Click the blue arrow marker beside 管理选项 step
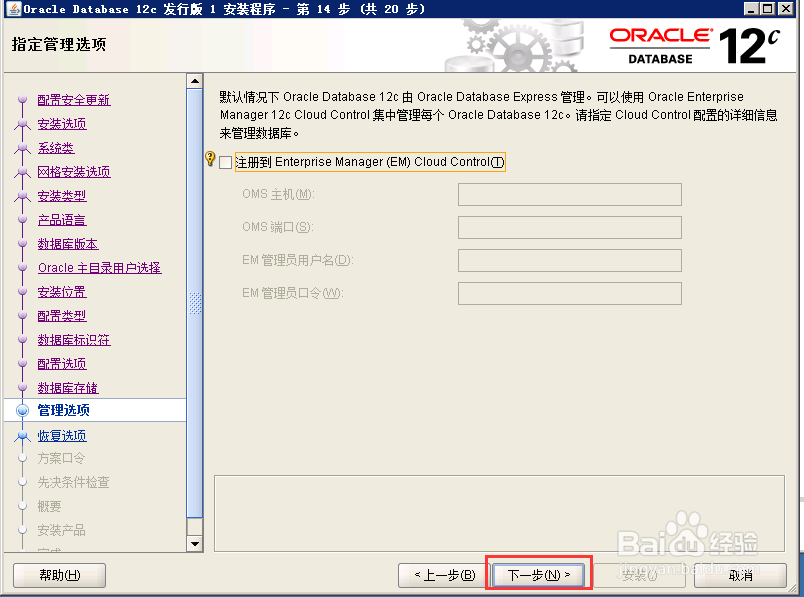 pos(22,410)
